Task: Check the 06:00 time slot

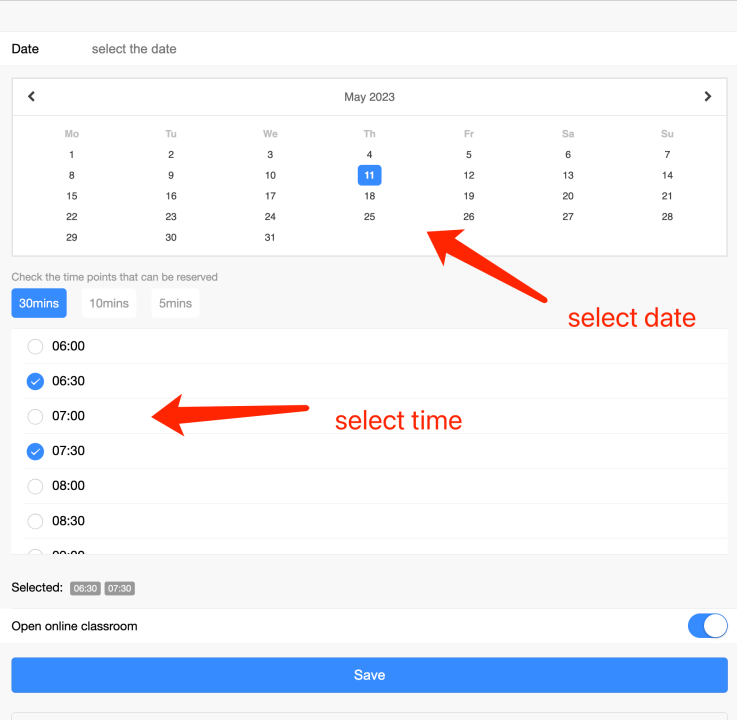Action: 35,347
